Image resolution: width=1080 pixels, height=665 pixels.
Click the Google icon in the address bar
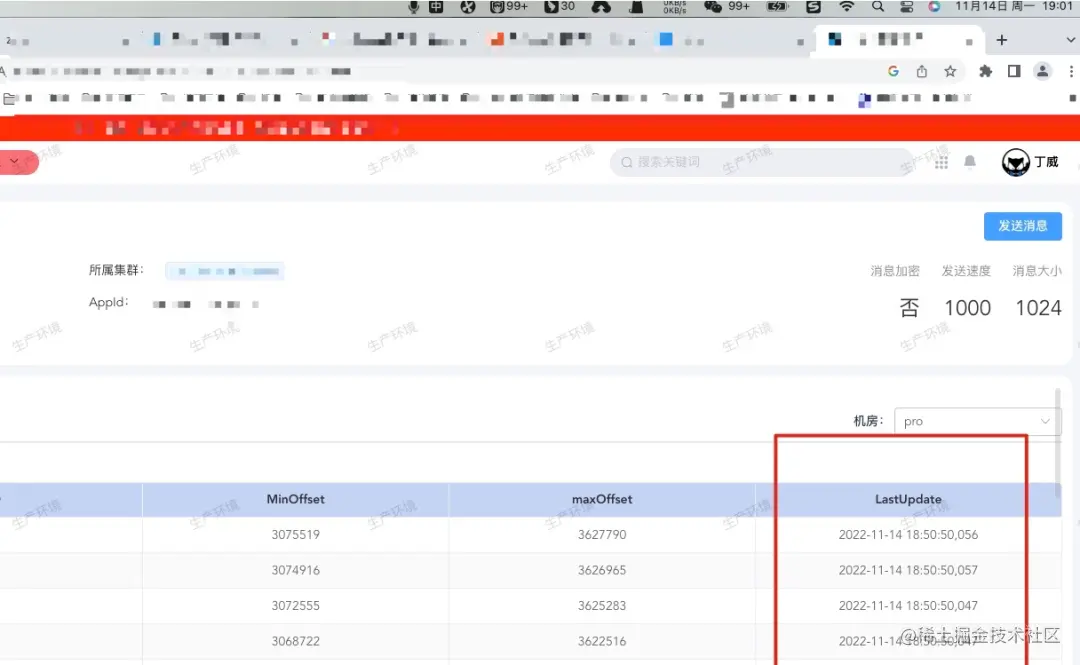[893, 71]
